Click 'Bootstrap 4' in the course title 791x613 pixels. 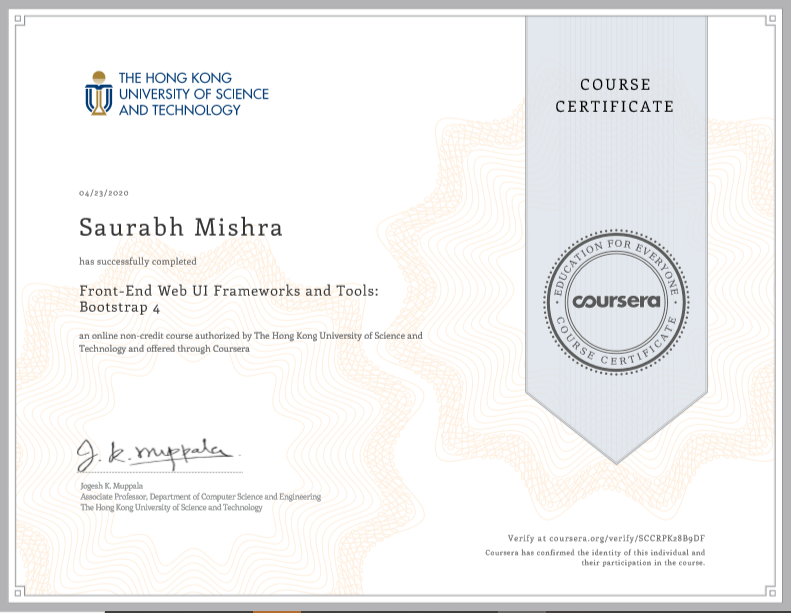pos(120,307)
